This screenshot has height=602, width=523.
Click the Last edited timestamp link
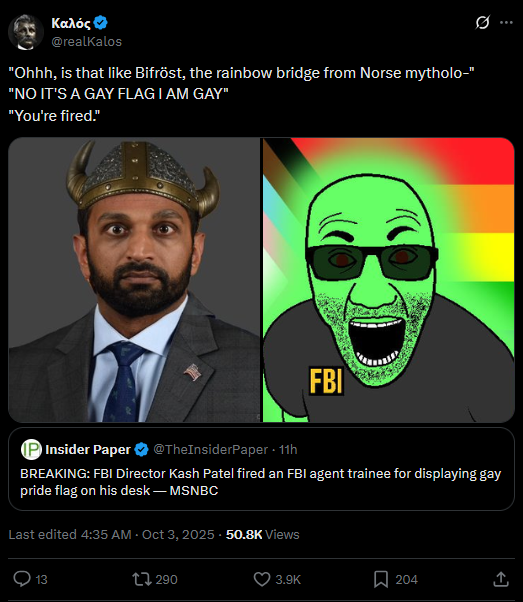pyautogui.click(x=111, y=534)
